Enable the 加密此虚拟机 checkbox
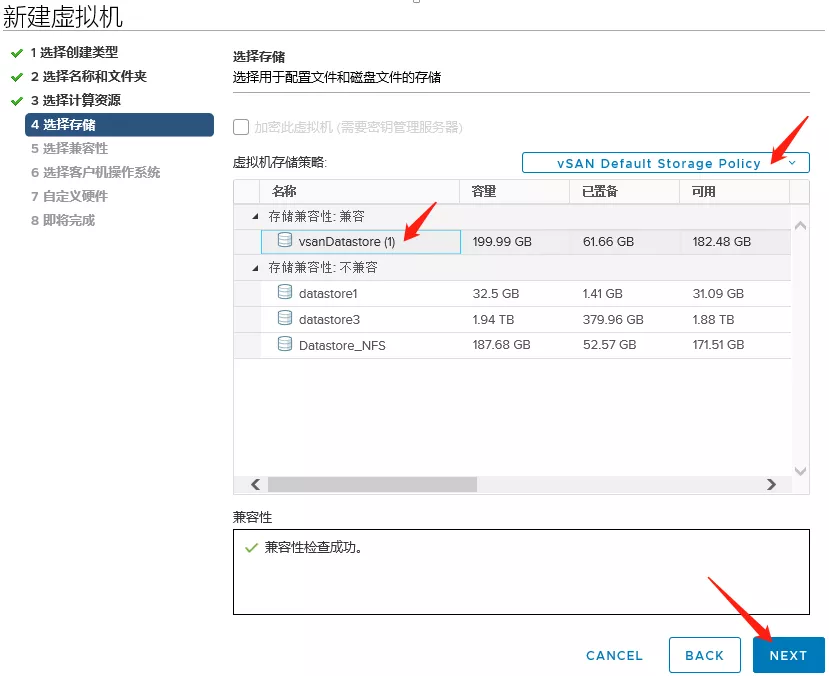The width and height of the screenshot is (829, 676). [241, 127]
